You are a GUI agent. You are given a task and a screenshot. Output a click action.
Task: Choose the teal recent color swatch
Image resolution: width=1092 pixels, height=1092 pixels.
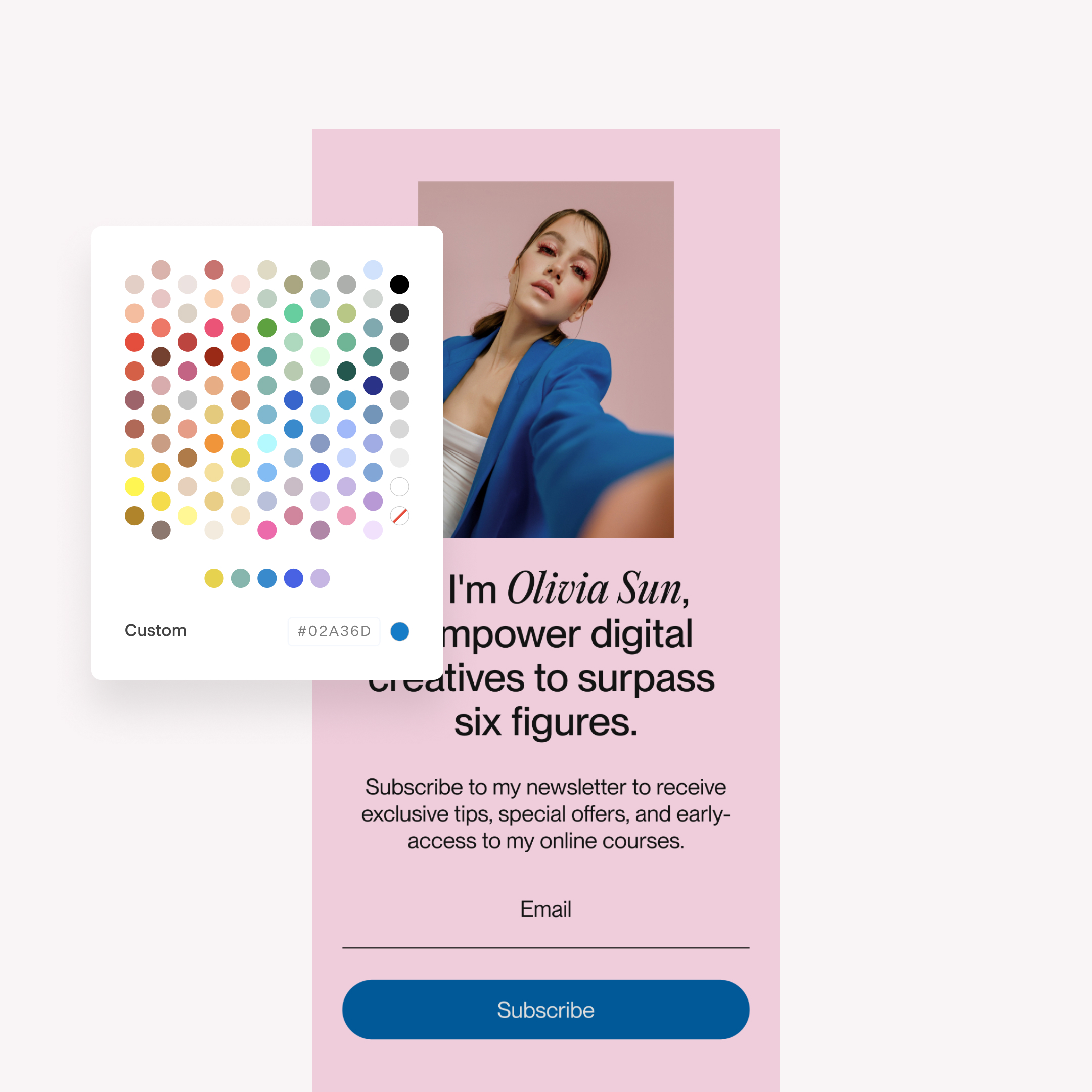(x=240, y=578)
